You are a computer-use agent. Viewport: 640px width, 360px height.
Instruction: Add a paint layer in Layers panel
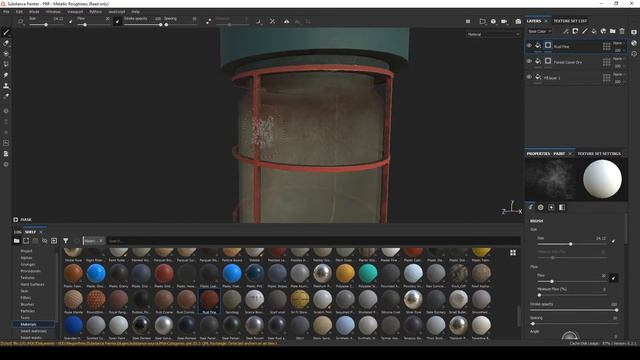(584, 31)
